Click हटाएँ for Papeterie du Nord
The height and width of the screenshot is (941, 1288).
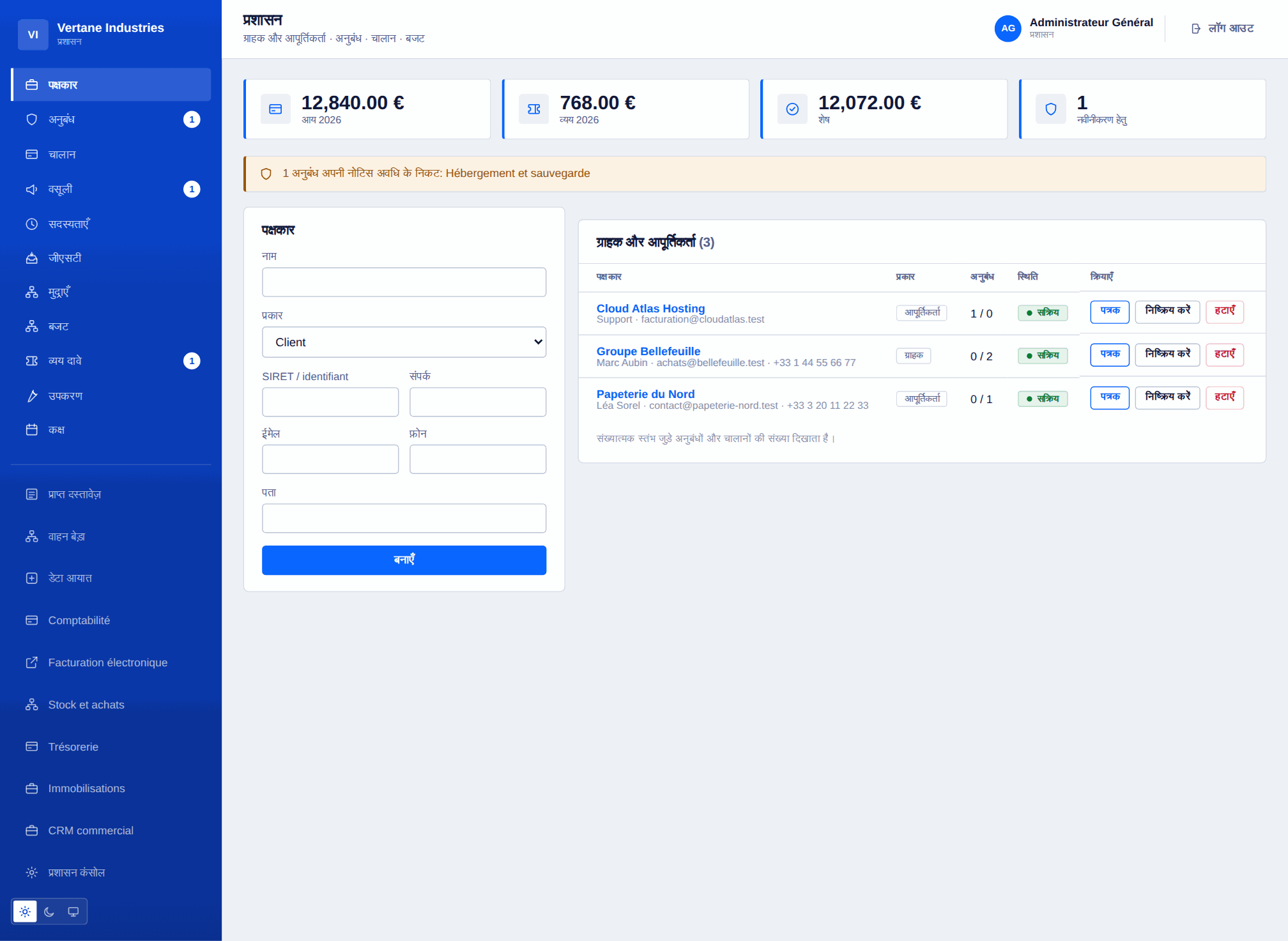[1224, 397]
